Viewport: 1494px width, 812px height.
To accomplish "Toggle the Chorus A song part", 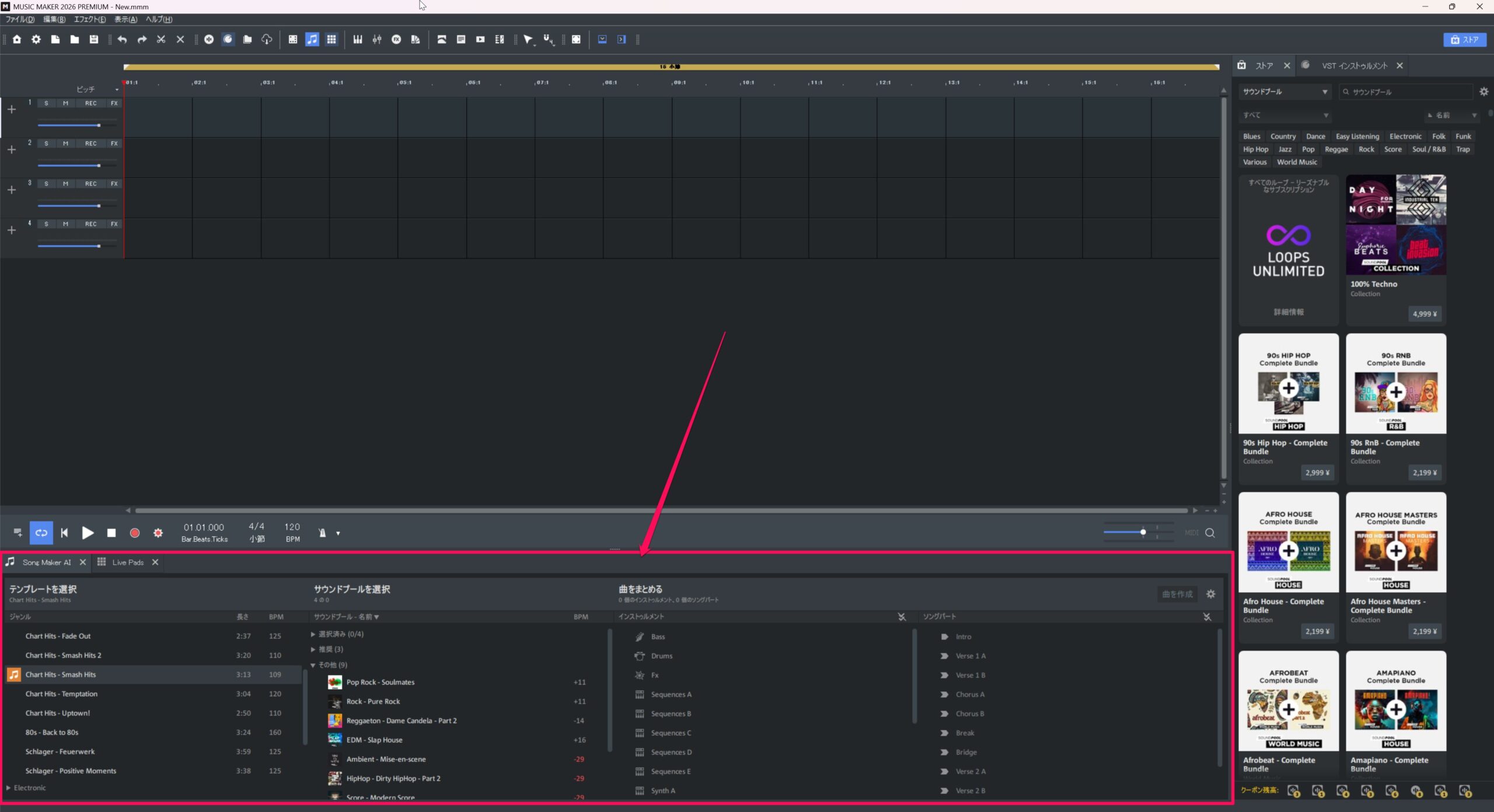I will tap(969, 694).
